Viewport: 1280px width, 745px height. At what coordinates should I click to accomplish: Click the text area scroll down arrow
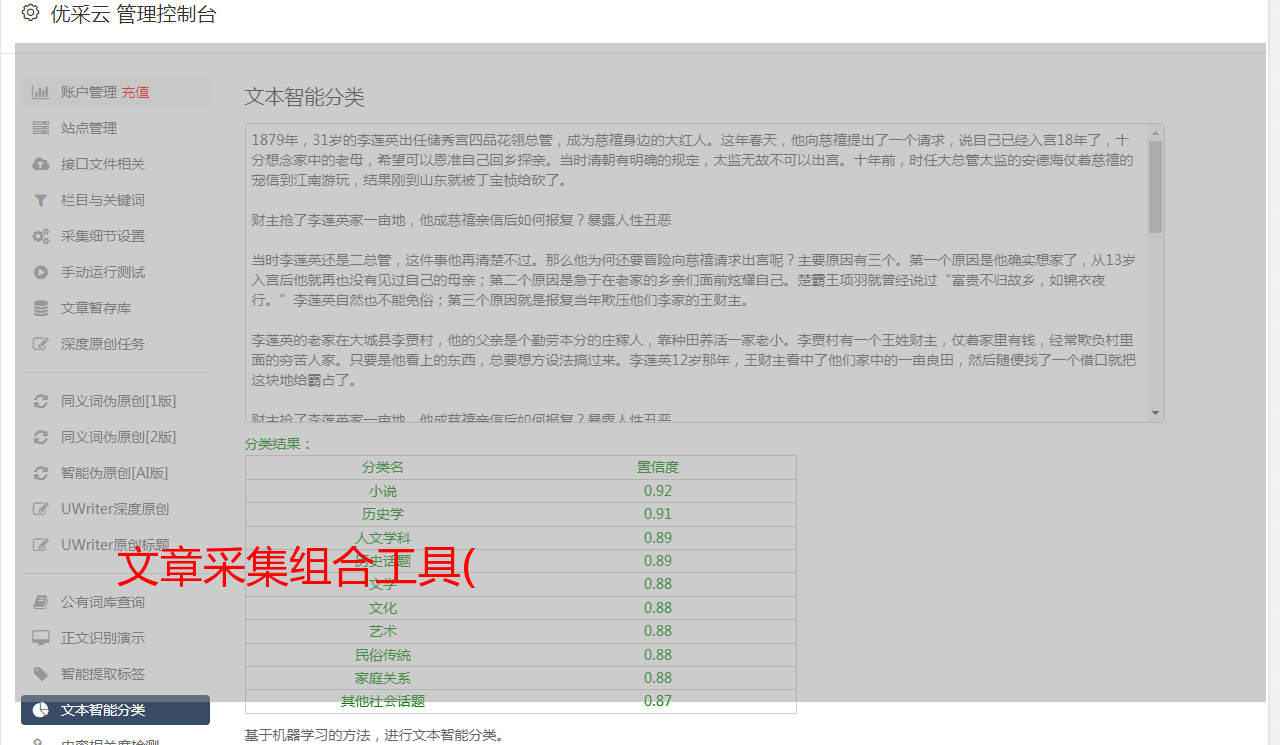[1156, 413]
